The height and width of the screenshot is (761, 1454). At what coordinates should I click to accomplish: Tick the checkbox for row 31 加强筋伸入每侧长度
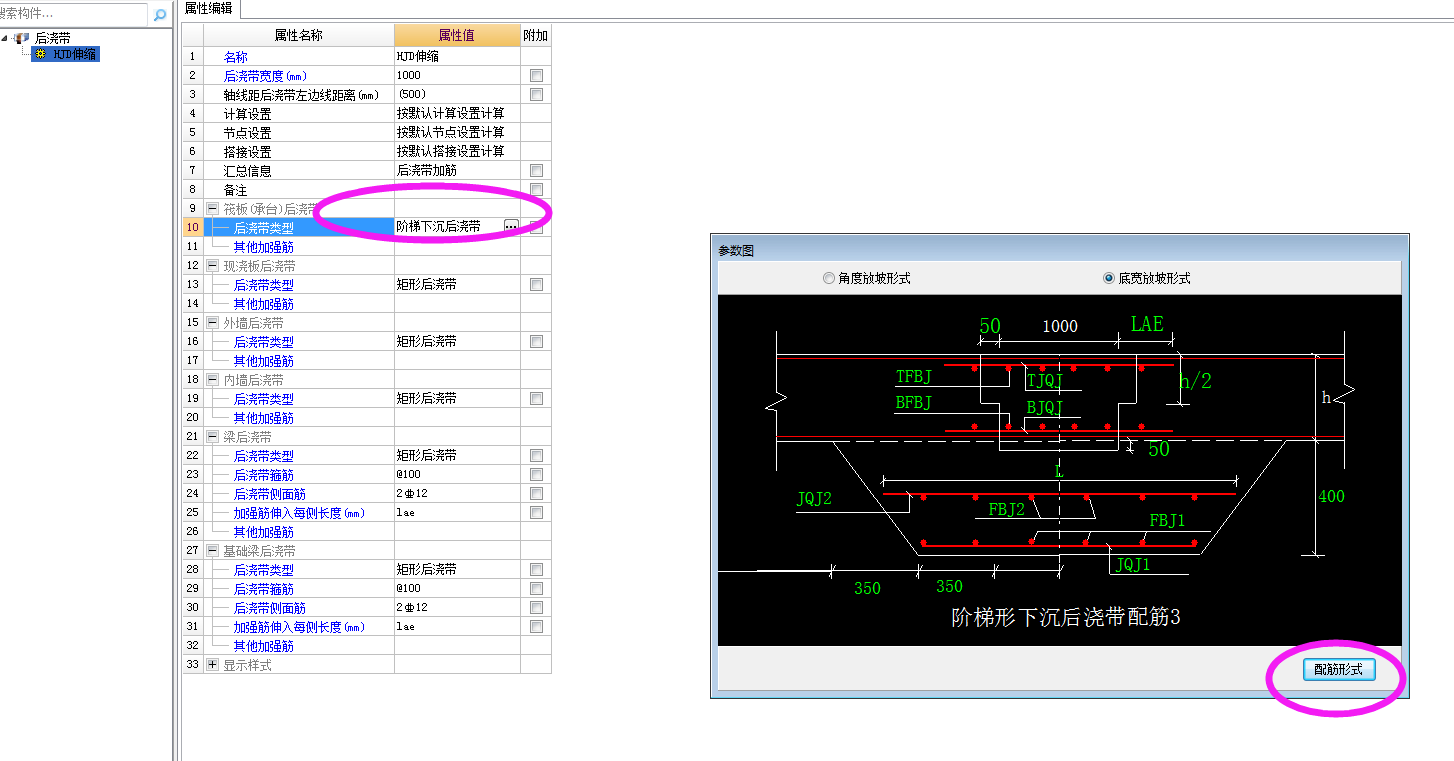point(537,626)
